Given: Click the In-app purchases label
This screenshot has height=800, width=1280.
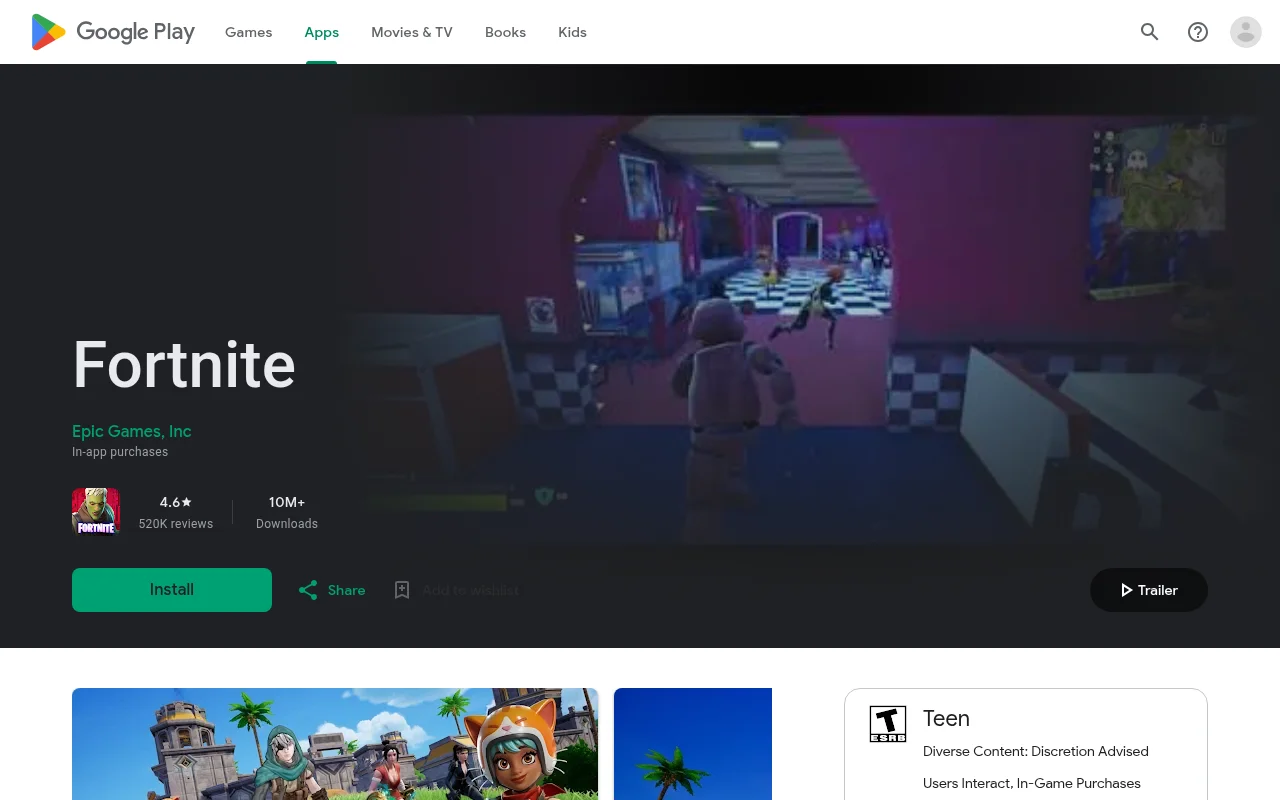Looking at the screenshot, I should 120,452.
